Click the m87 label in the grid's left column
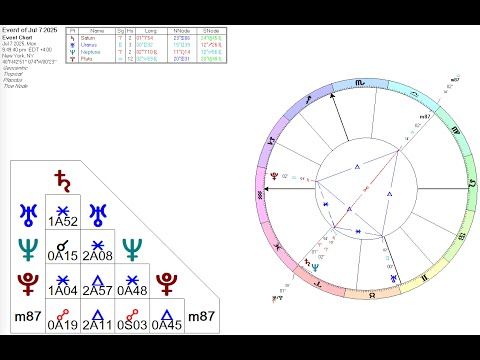The width and height of the screenshot is (480, 360). click(28, 316)
